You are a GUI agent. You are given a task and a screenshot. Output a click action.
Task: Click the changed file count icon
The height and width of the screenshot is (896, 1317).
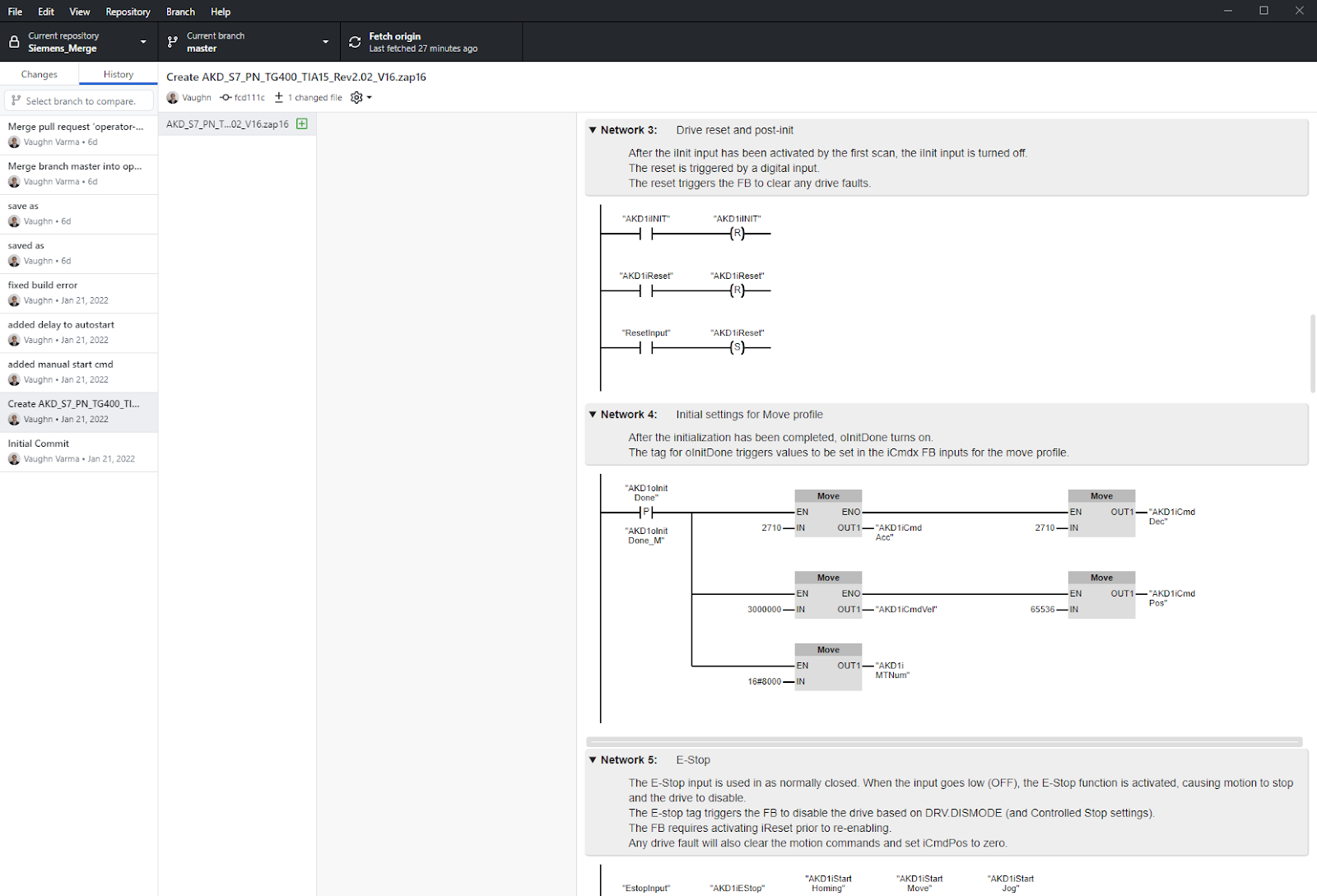pyautogui.click(x=279, y=97)
